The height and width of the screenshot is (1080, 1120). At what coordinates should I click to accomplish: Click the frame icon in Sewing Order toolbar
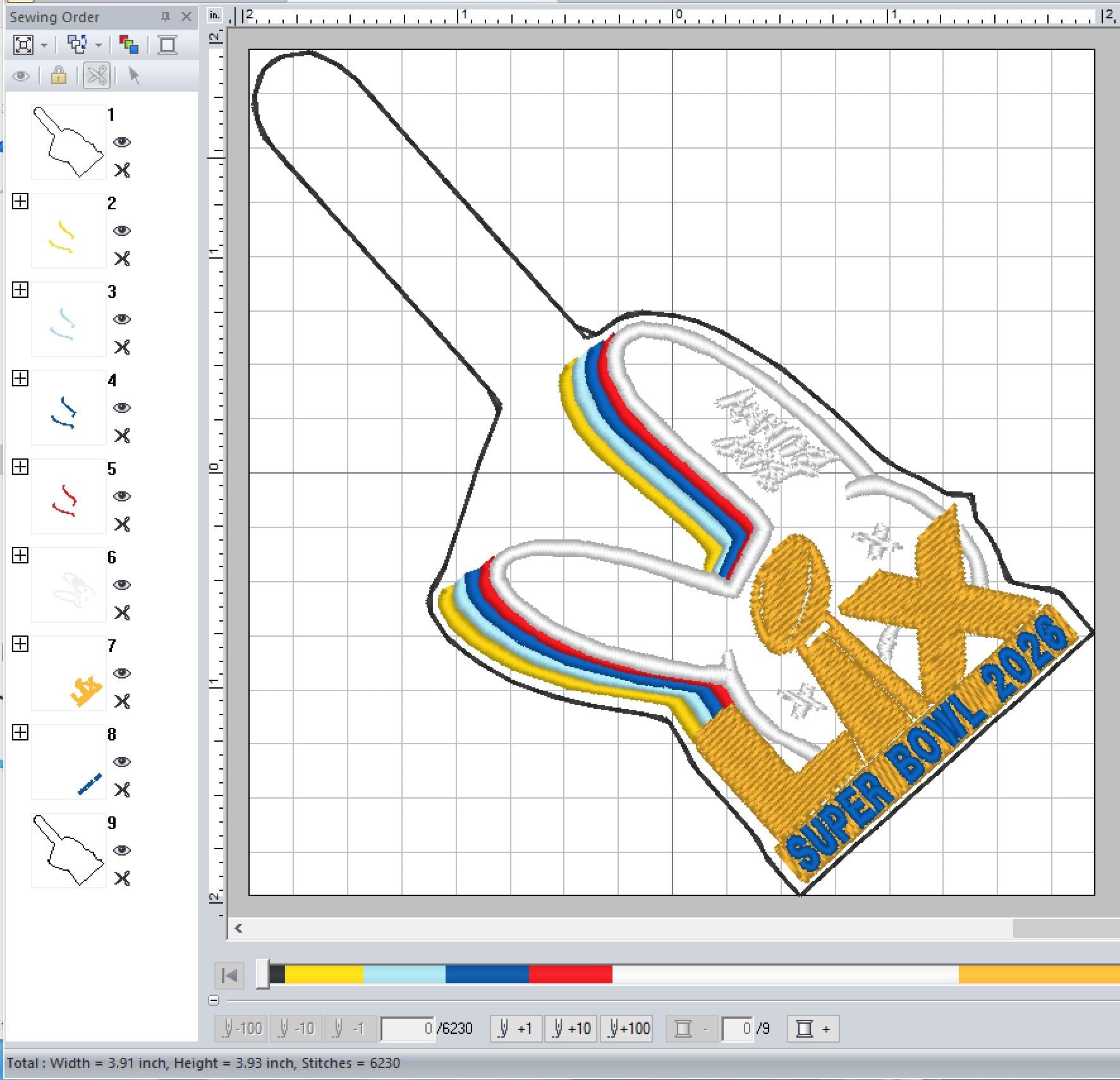tap(167, 45)
